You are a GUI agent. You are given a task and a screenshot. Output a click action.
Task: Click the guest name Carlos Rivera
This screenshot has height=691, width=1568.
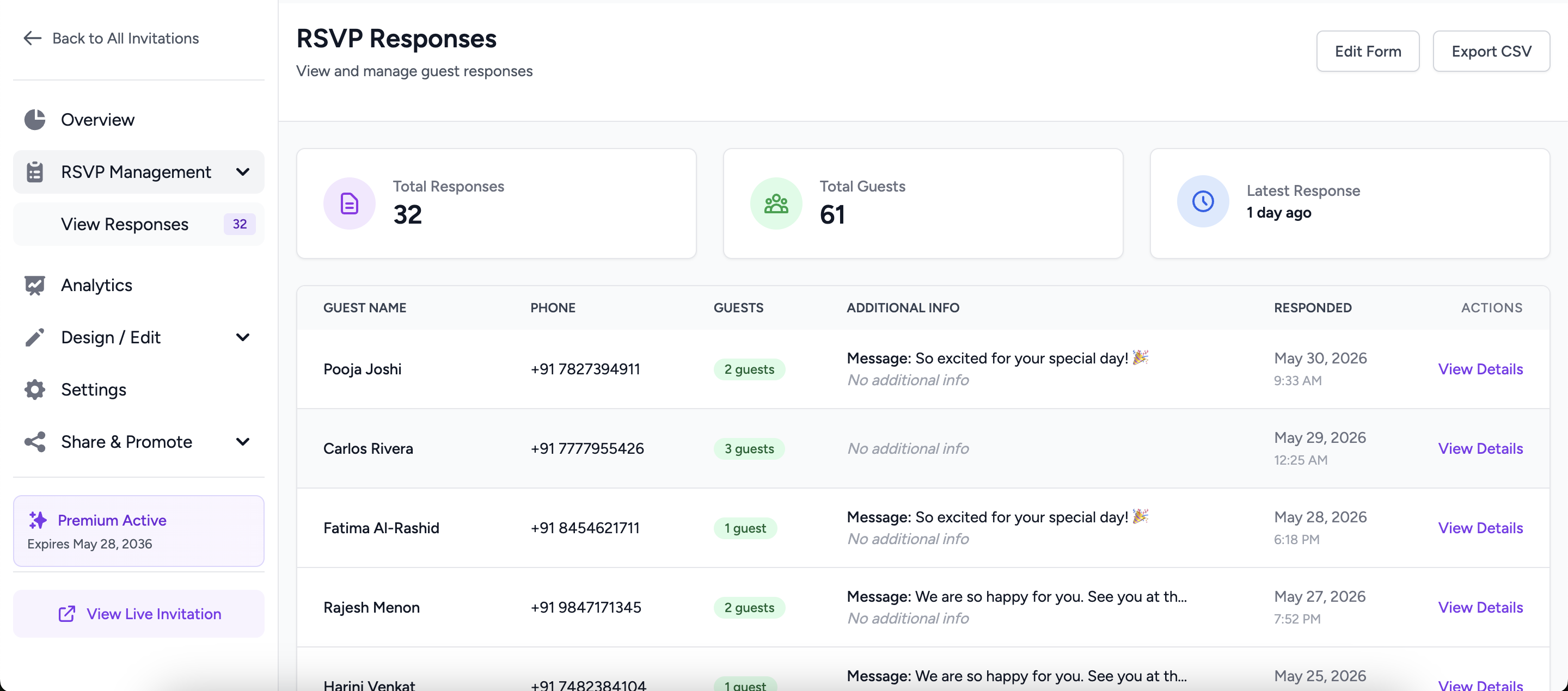[x=368, y=449]
